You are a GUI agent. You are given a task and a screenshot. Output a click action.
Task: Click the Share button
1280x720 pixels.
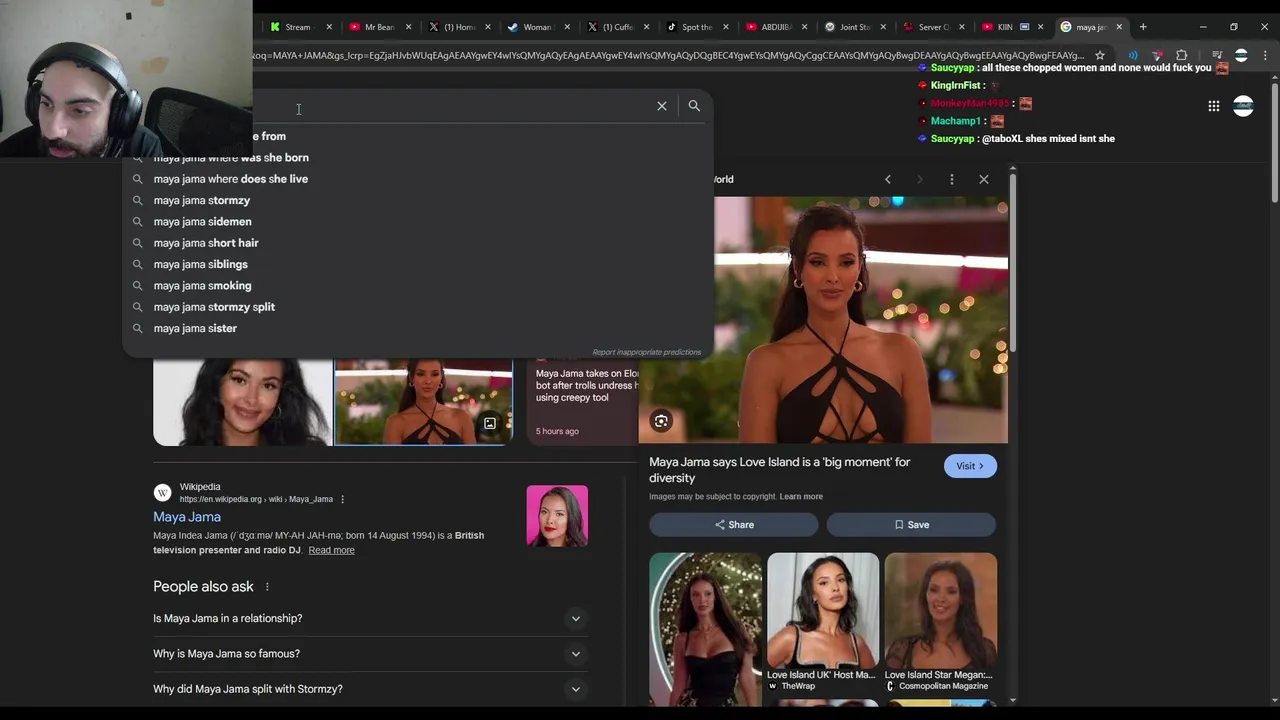(734, 525)
